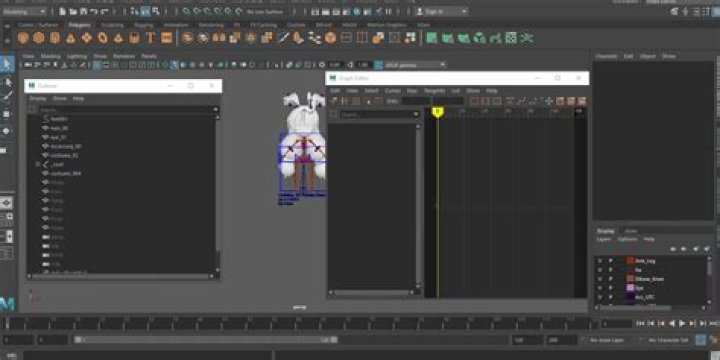Open the Outliner search field dropdown arrow
720x360 pixels.
pyautogui.click(x=215, y=110)
